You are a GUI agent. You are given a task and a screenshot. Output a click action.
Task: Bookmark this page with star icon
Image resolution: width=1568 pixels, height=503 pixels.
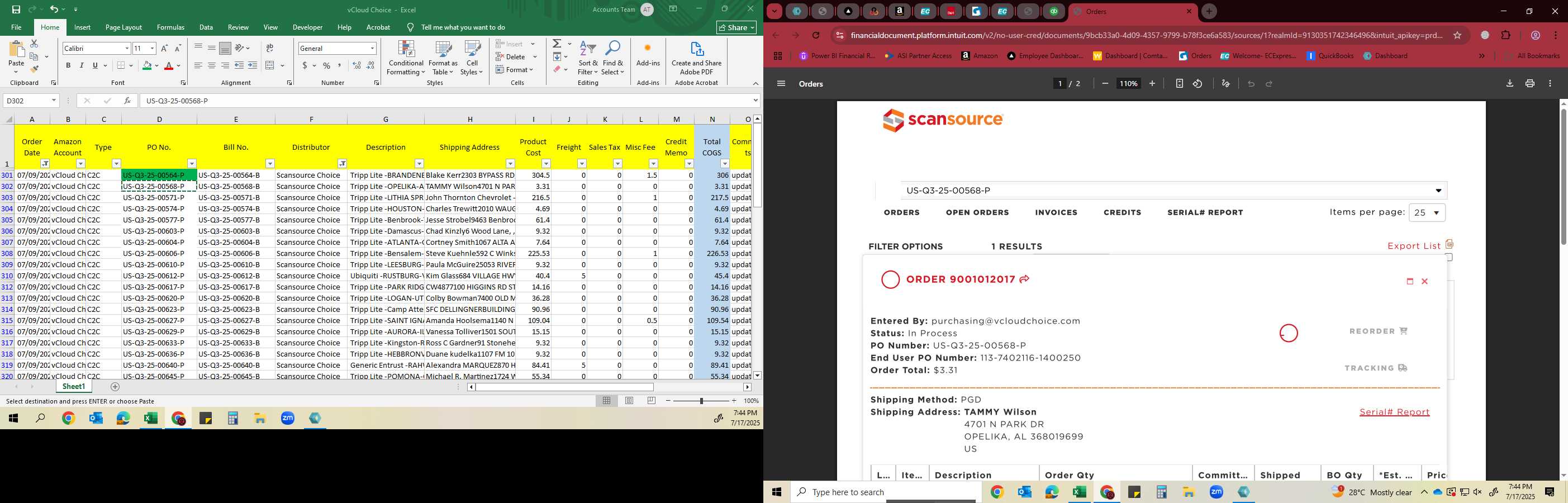pos(1457,35)
